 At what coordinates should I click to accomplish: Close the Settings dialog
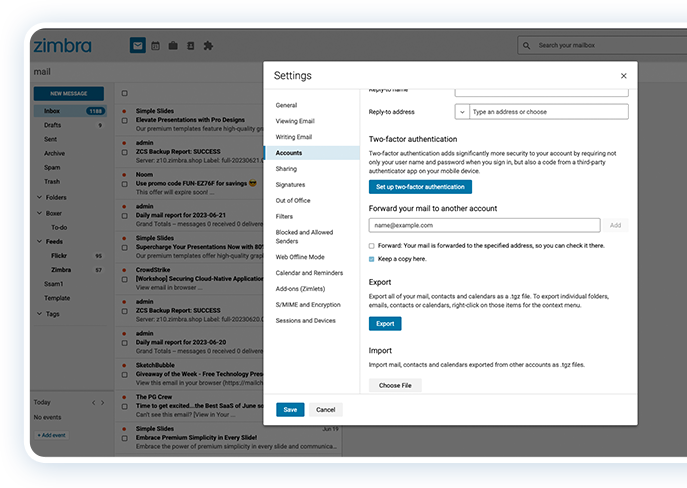[623, 76]
